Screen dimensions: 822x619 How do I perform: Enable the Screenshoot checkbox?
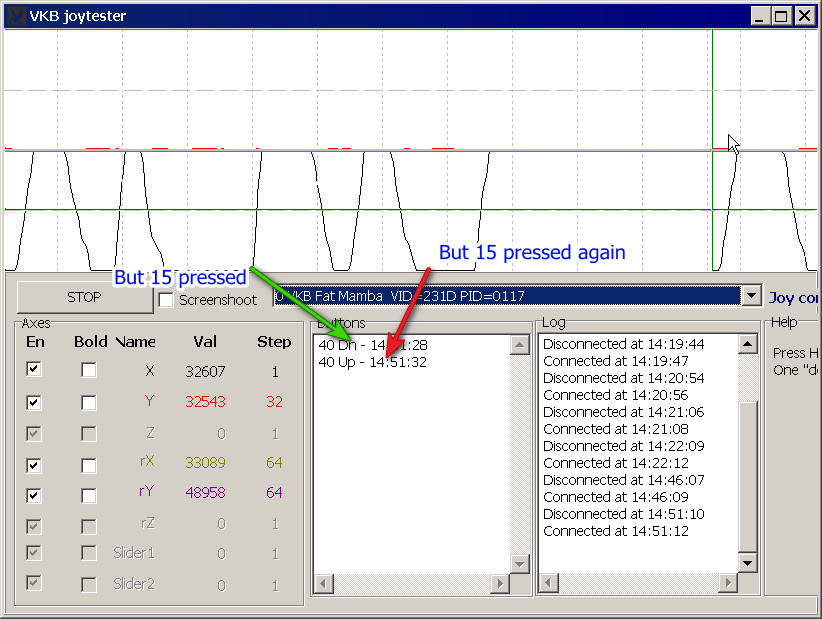[x=166, y=300]
